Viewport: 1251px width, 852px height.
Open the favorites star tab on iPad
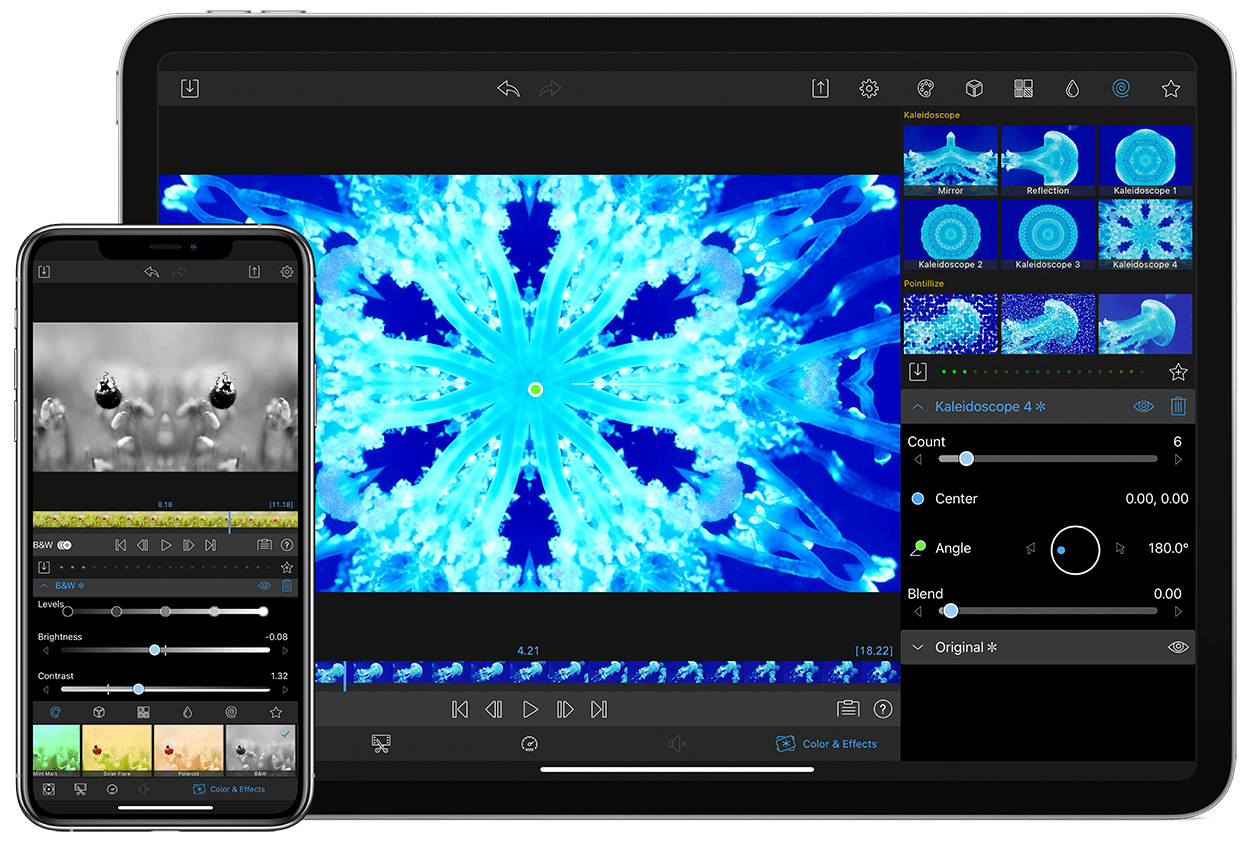1171,88
